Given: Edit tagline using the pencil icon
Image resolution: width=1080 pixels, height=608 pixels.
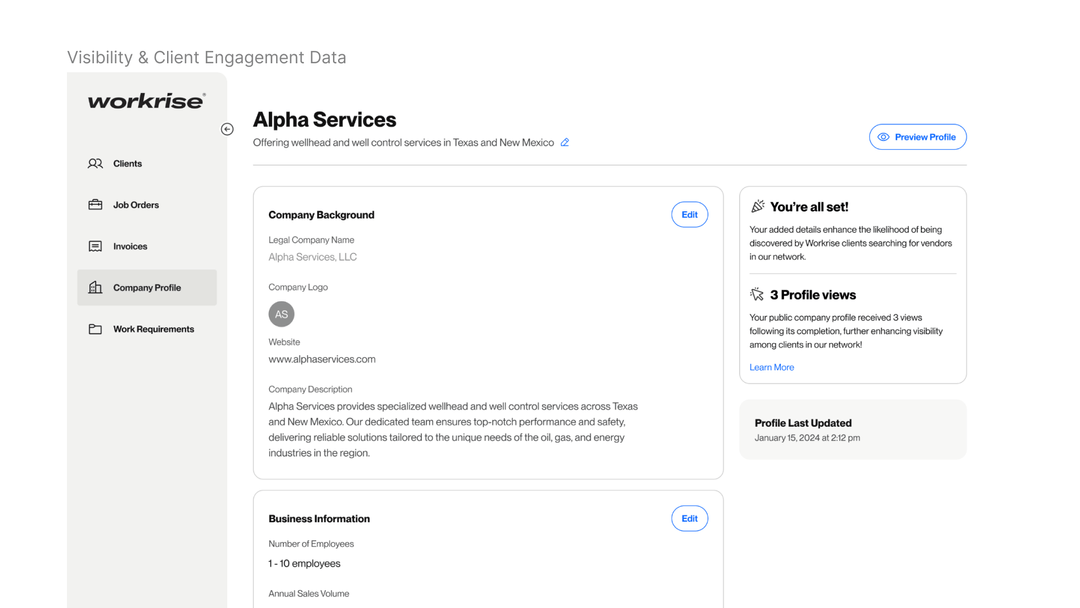Looking at the screenshot, I should pyautogui.click(x=565, y=143).
